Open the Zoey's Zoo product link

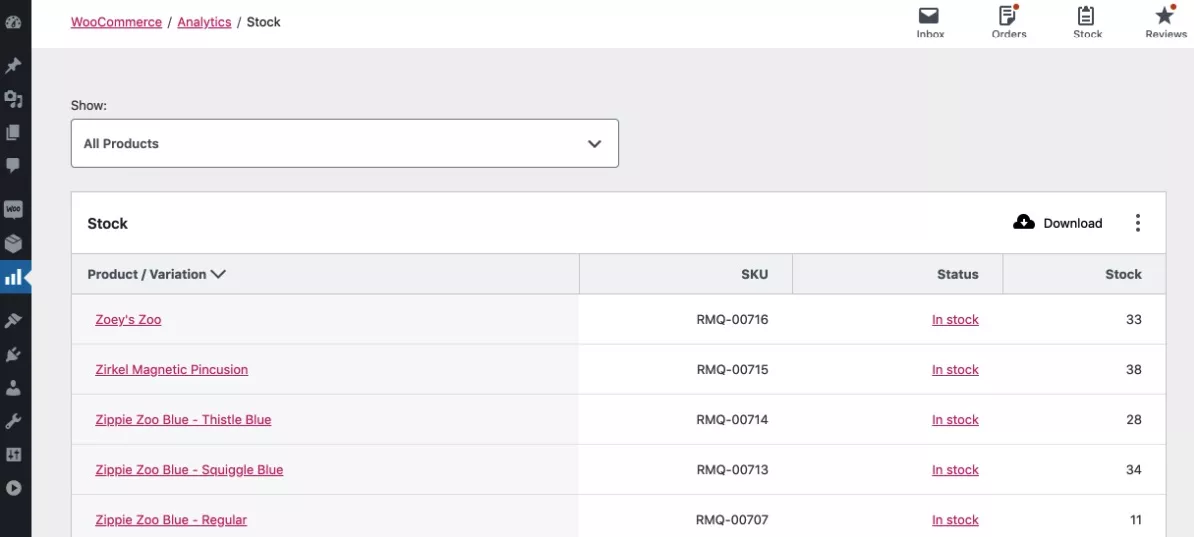128,320
